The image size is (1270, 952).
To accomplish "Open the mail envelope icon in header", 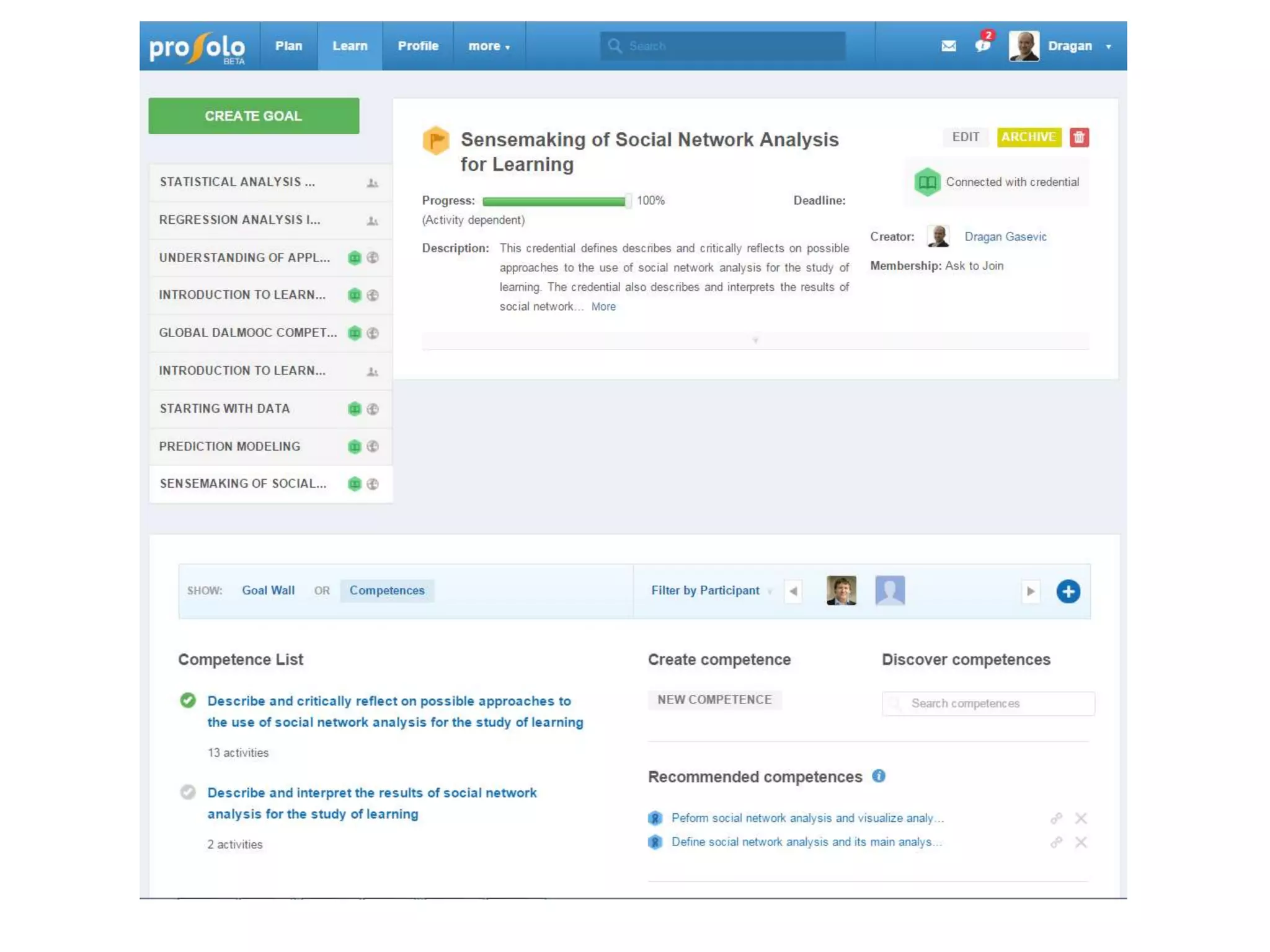I will tap(948, 46).
